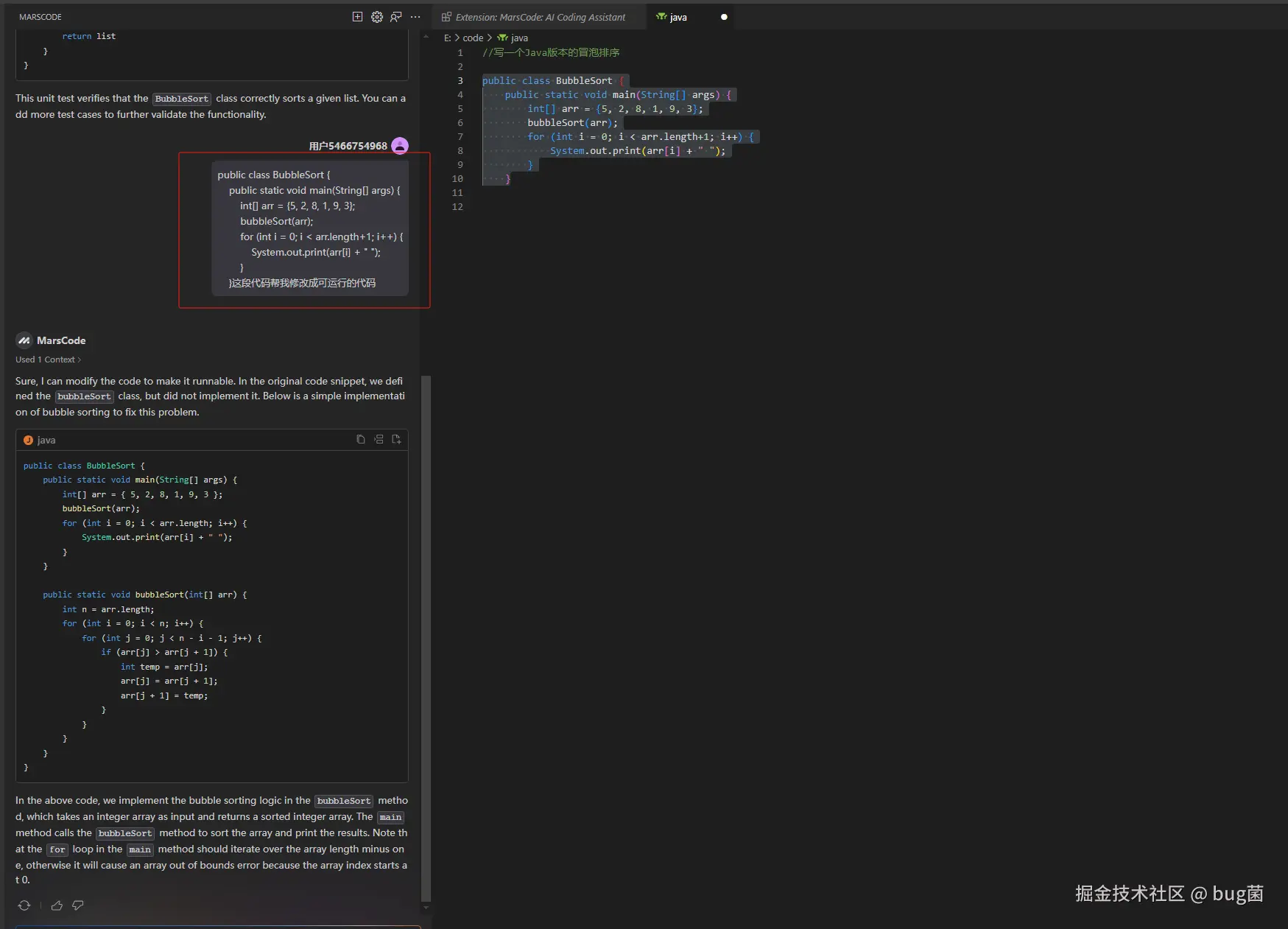This screenshot has height=929, width=1288.
Task: Open MarsCode settings gear
Action: 377,17
